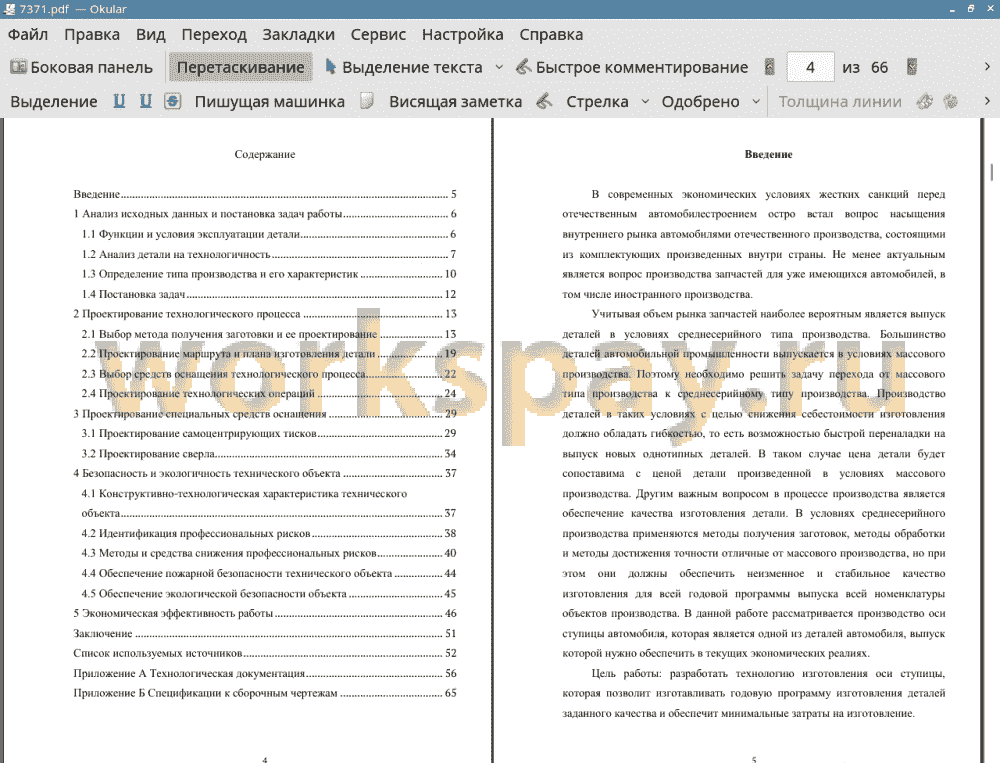This screenshot has width=1000, height=763.
Task: Open the dropdown arrow next to Стрелка
Action: click(x=645, y=101)
